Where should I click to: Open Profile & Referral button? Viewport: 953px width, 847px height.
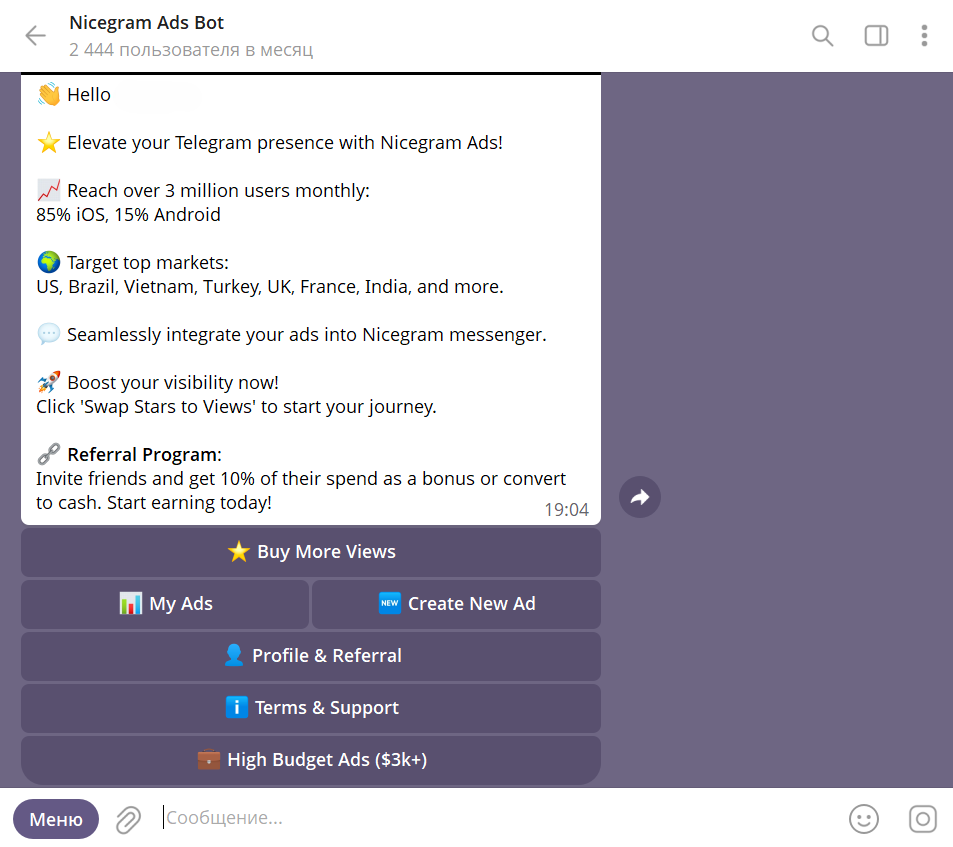tap(311, 656)
